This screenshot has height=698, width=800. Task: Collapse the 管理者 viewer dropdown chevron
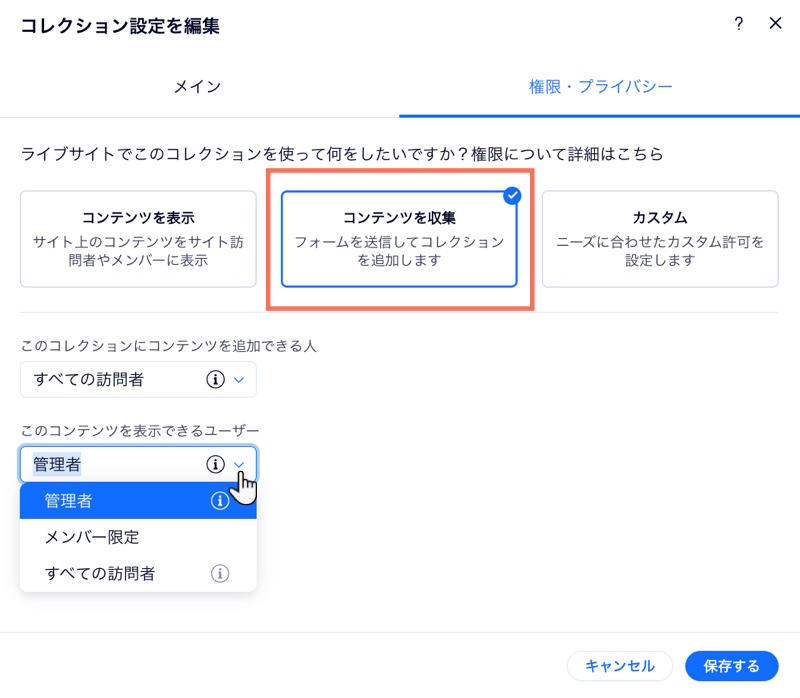[x=239, y=464]
